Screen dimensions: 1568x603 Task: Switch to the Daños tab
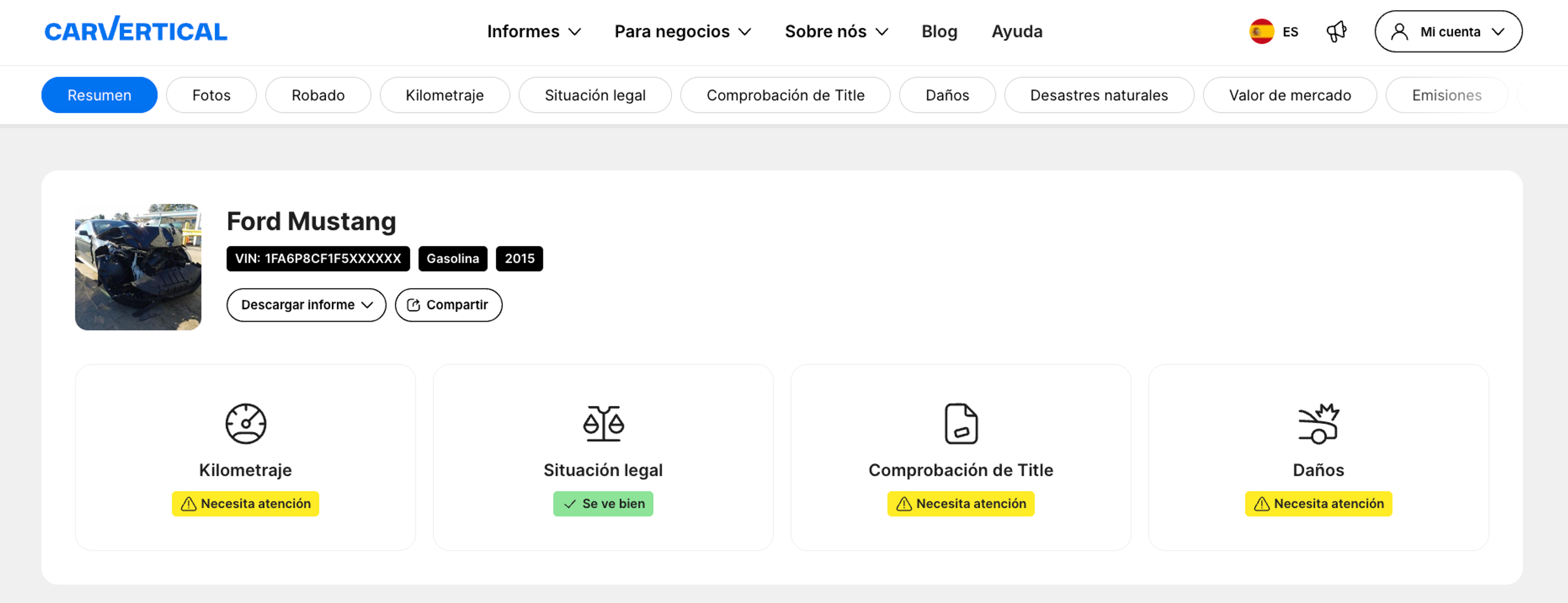click(x=947, y=95)
